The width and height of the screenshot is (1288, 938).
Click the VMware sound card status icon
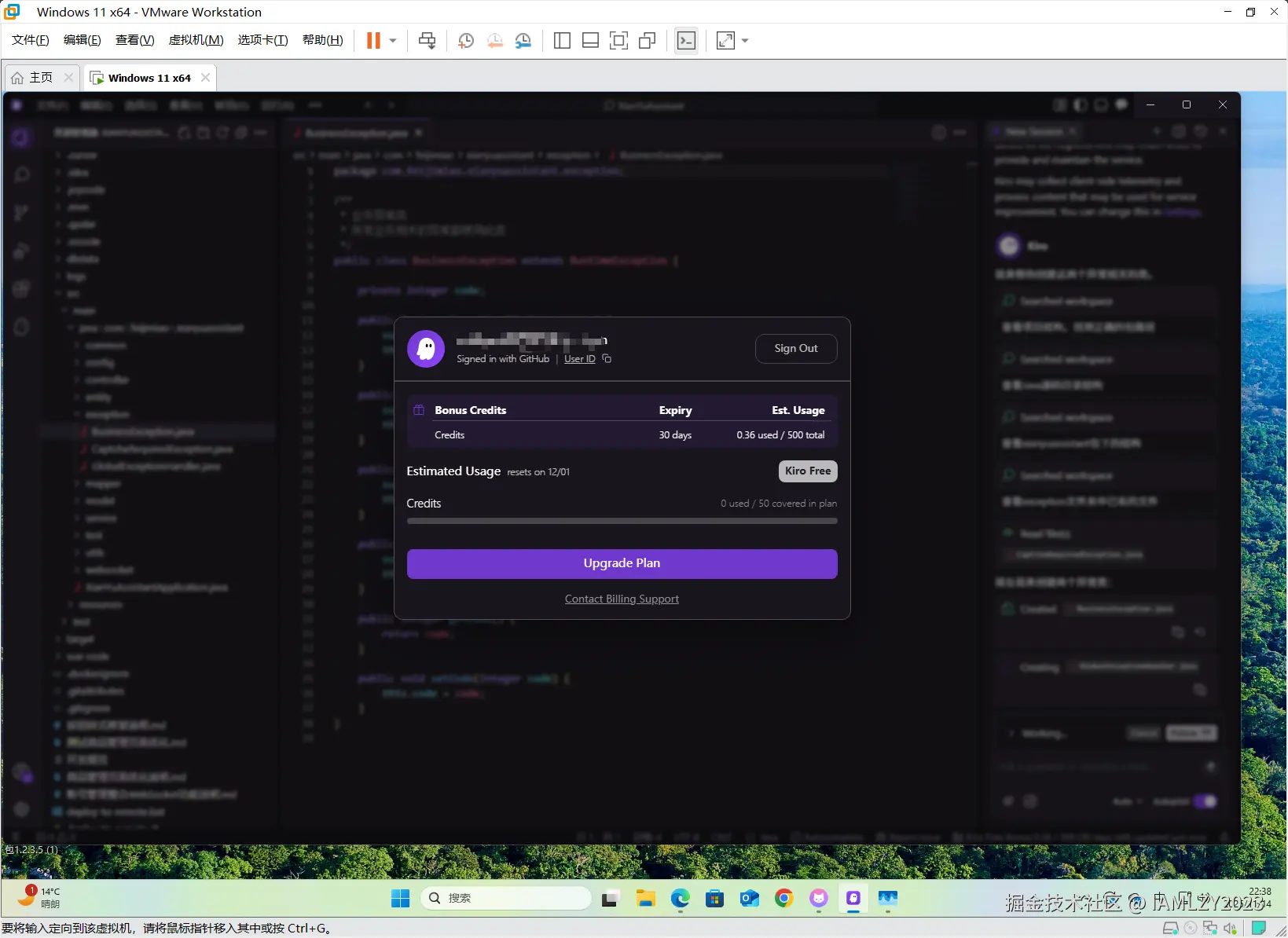[1230, 929]
